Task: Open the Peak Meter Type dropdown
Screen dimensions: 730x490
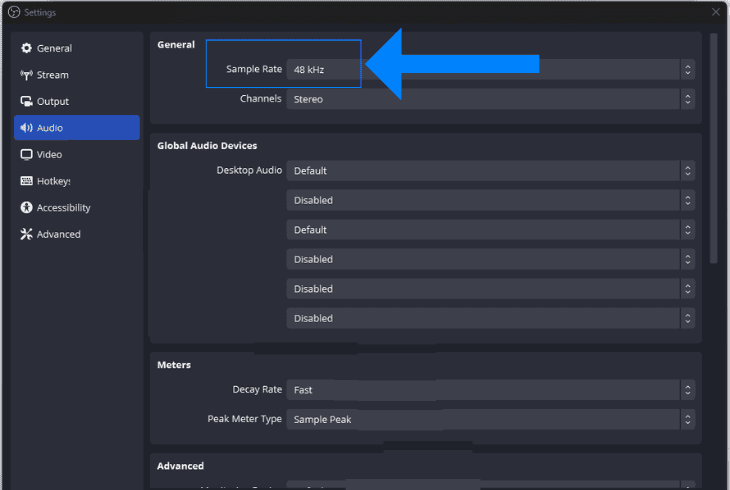Action: tap(491, 420)
